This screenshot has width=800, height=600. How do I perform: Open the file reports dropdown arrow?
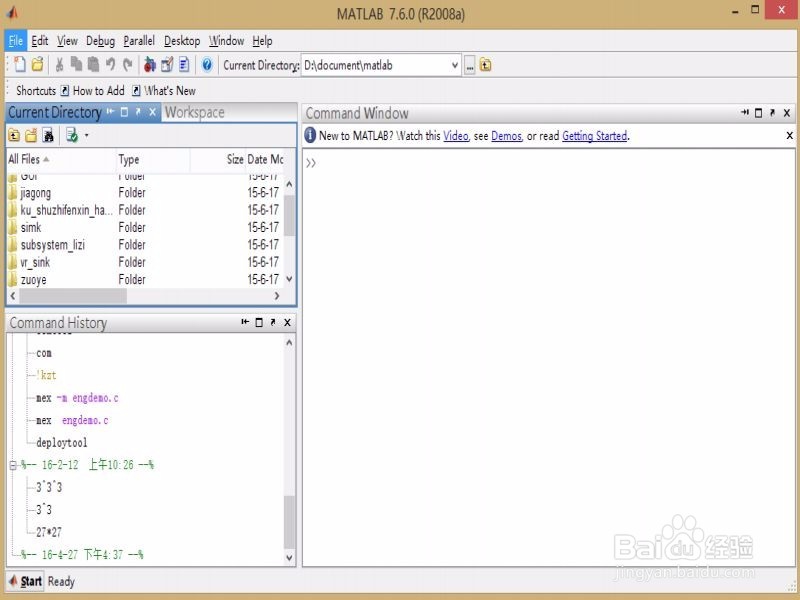coord(86,136)
